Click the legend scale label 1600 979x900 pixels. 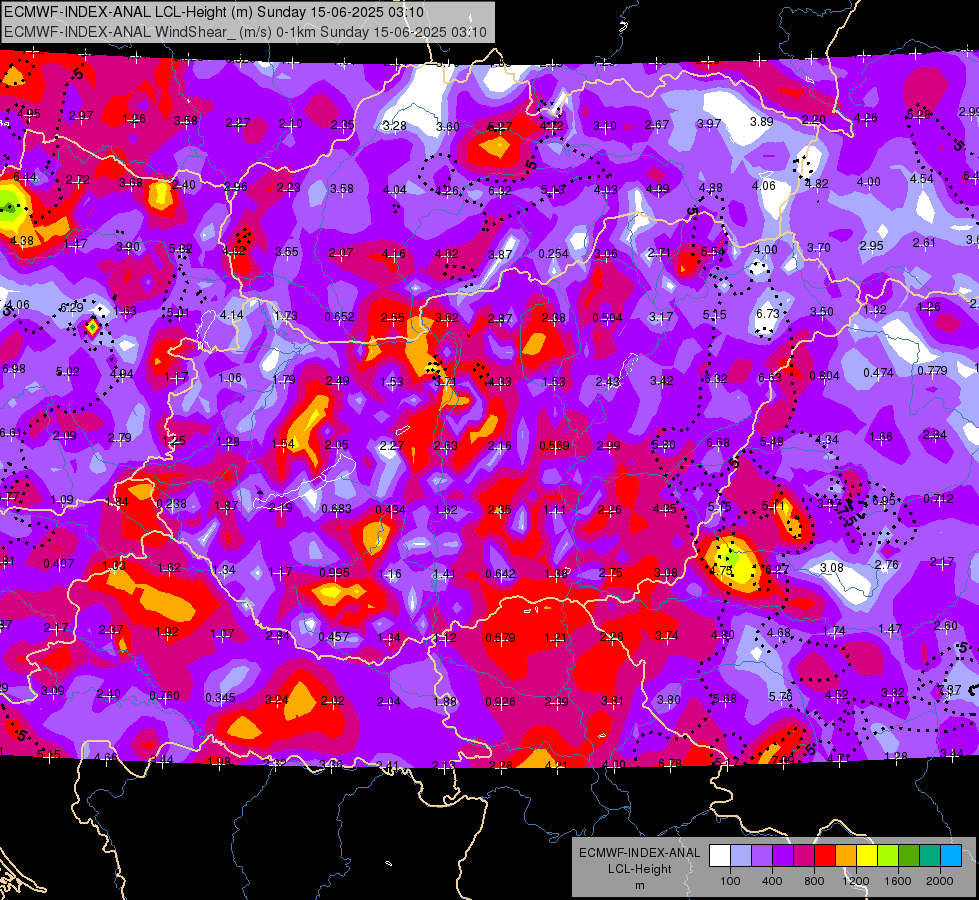point(898,881)
